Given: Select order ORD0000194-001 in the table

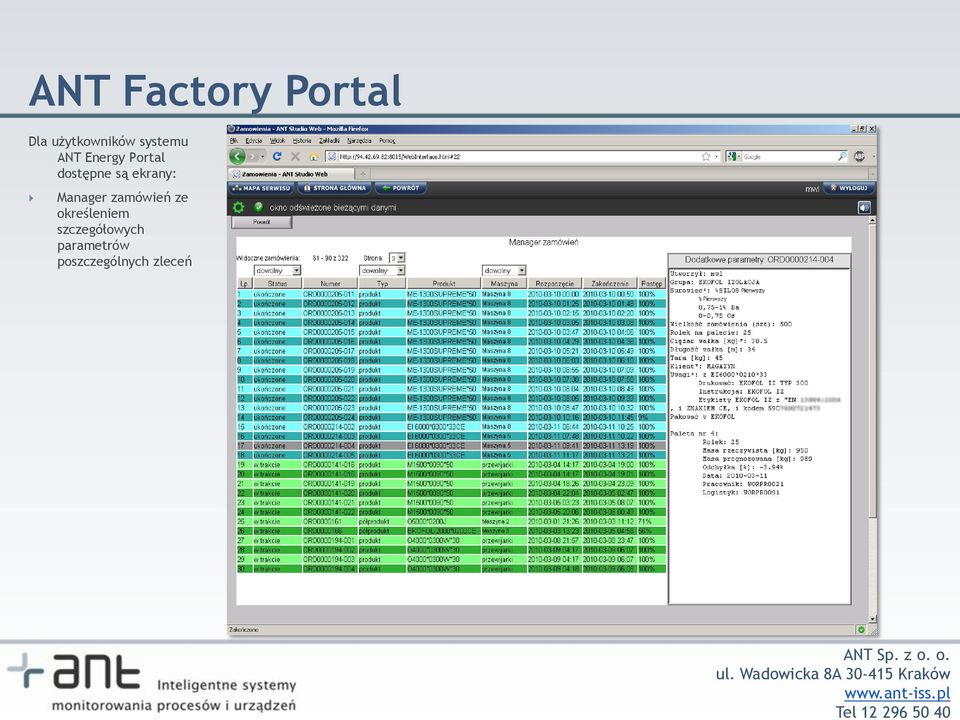Looking at the screenshot, I should click(451, 541).
